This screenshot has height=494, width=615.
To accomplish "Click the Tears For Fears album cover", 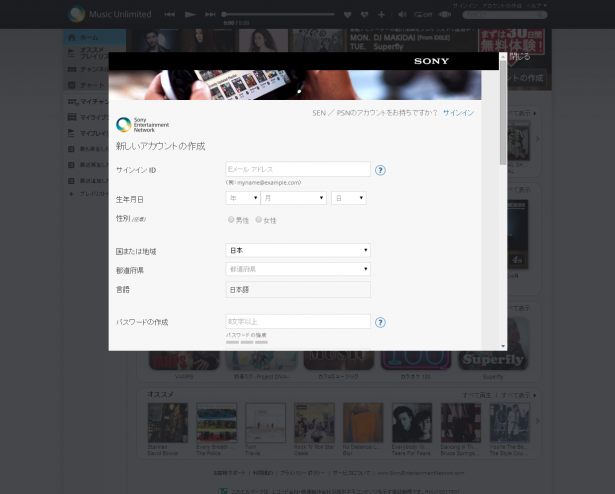I will [x=412, y=423].
